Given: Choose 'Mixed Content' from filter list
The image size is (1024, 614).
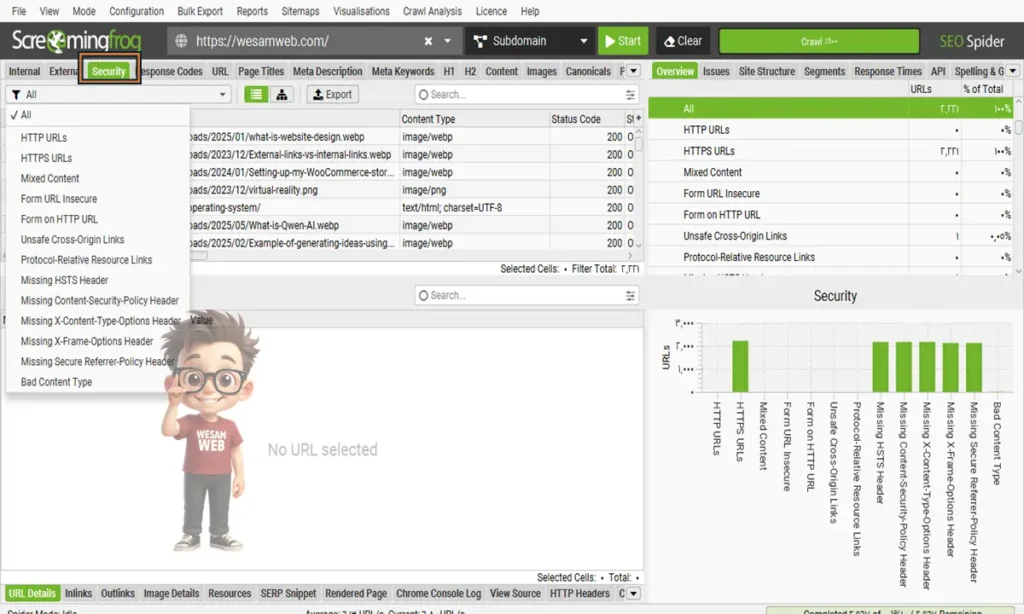Looking at the screenshot, I should [x=50, y=178].
